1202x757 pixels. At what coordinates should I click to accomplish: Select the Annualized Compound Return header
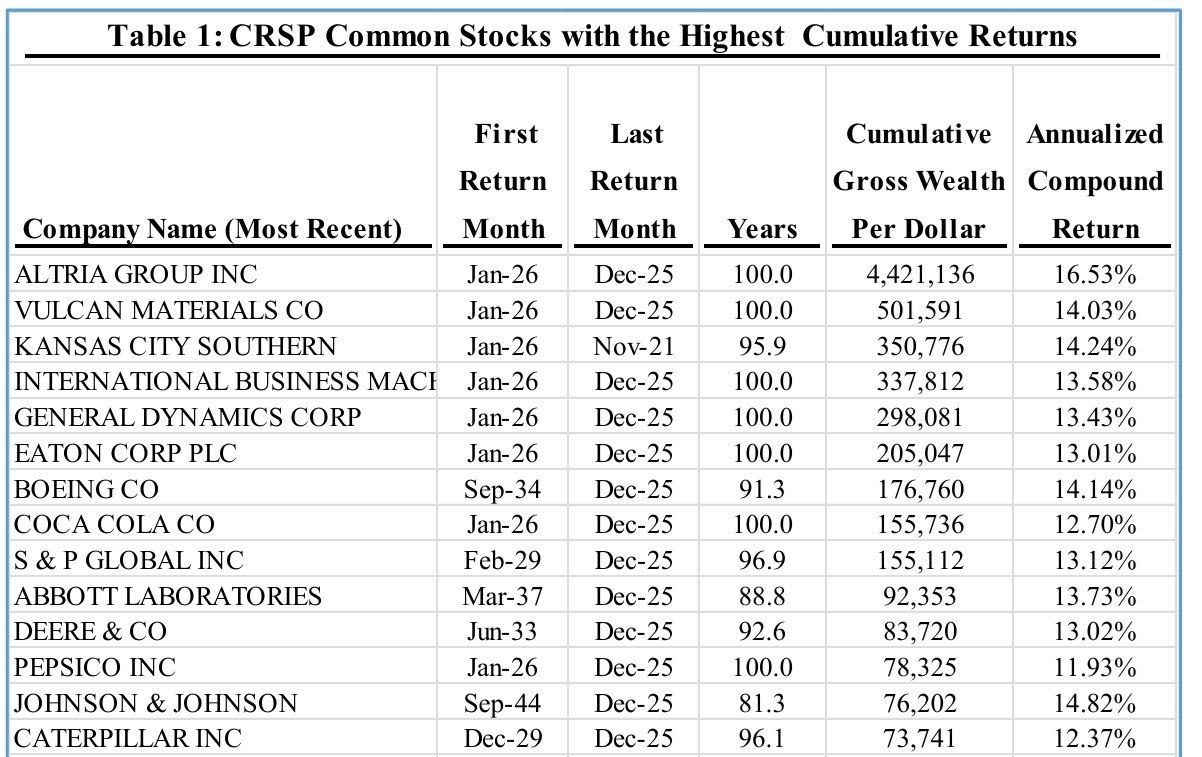point(1095,181)
